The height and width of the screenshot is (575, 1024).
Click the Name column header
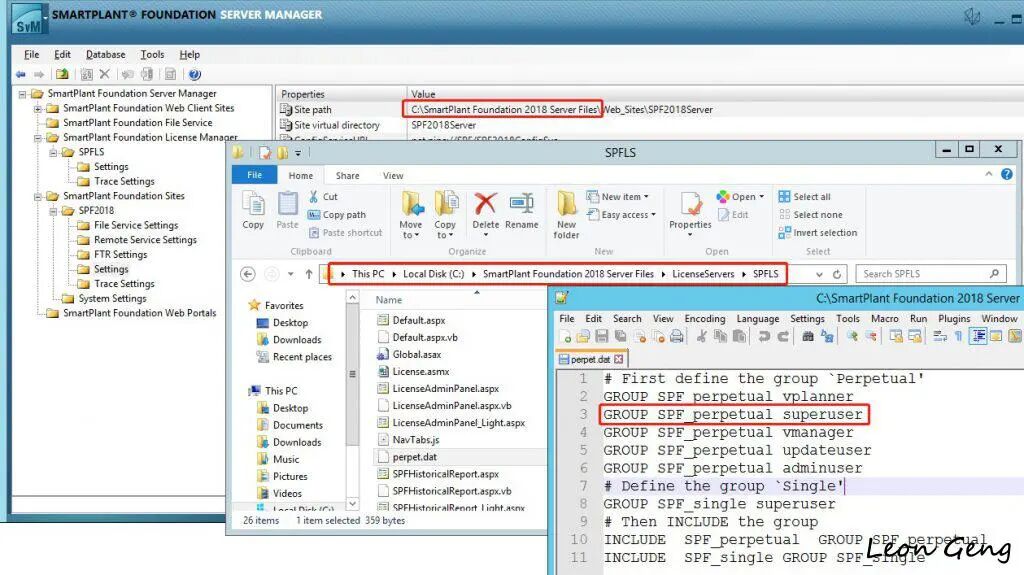click(389, 300)
